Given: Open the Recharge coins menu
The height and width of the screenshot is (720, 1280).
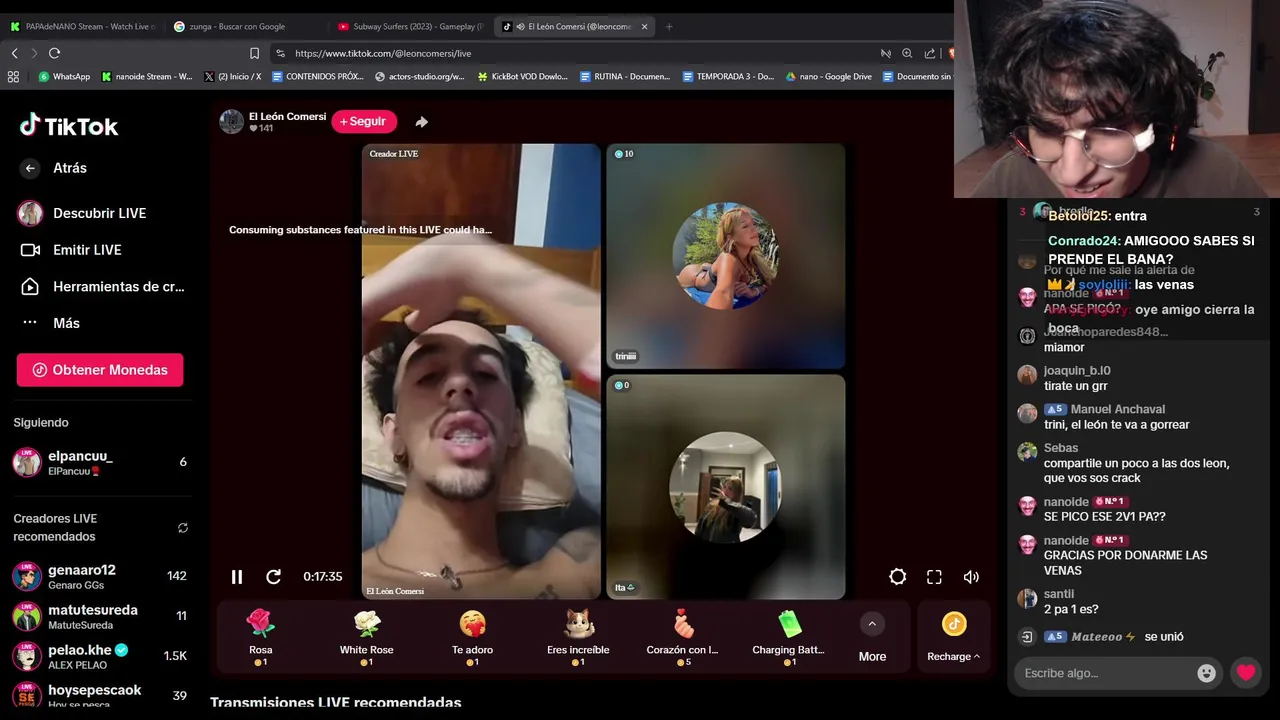Looking at the screenshot, I should (x=954, y=637).
